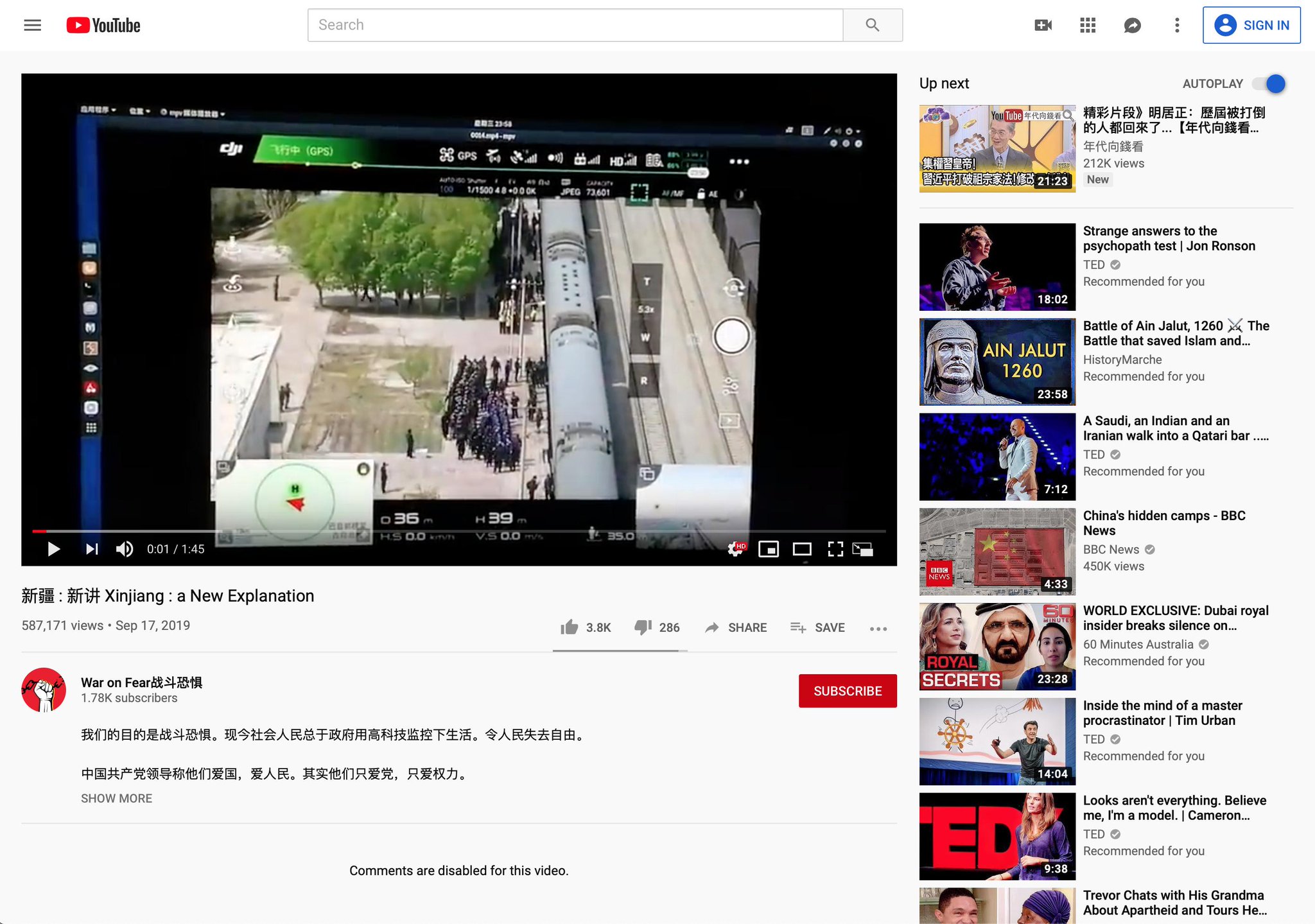Open video quality settings gear
The width and height of the screenshot is (1315, 924).
(x=736, y=549)
